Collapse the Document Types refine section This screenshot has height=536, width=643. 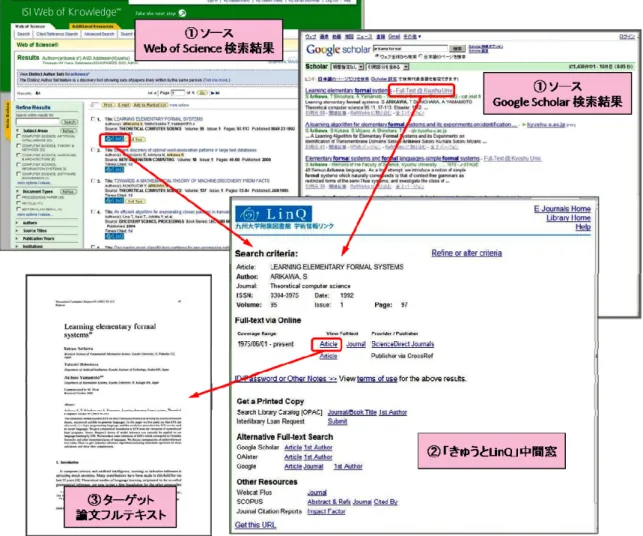click(x=18, y=192)
